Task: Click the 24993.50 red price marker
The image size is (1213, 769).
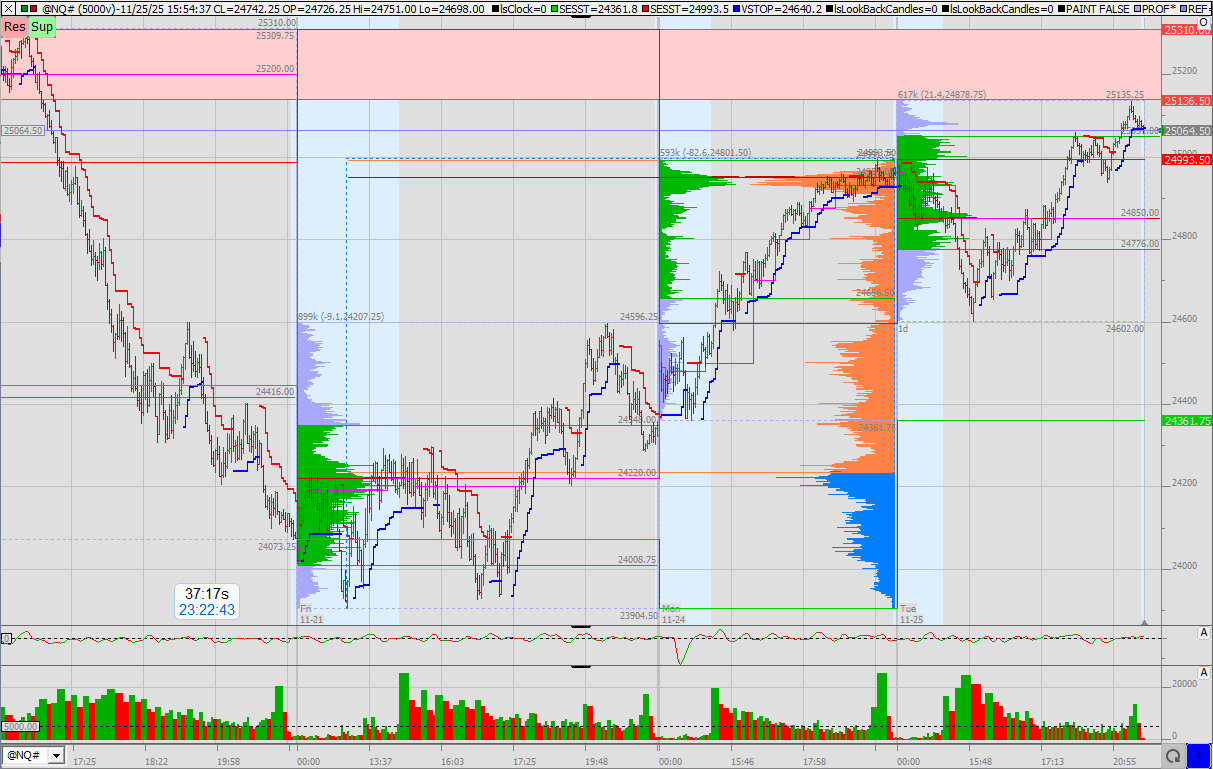Action: click(x=1187, y=160)
